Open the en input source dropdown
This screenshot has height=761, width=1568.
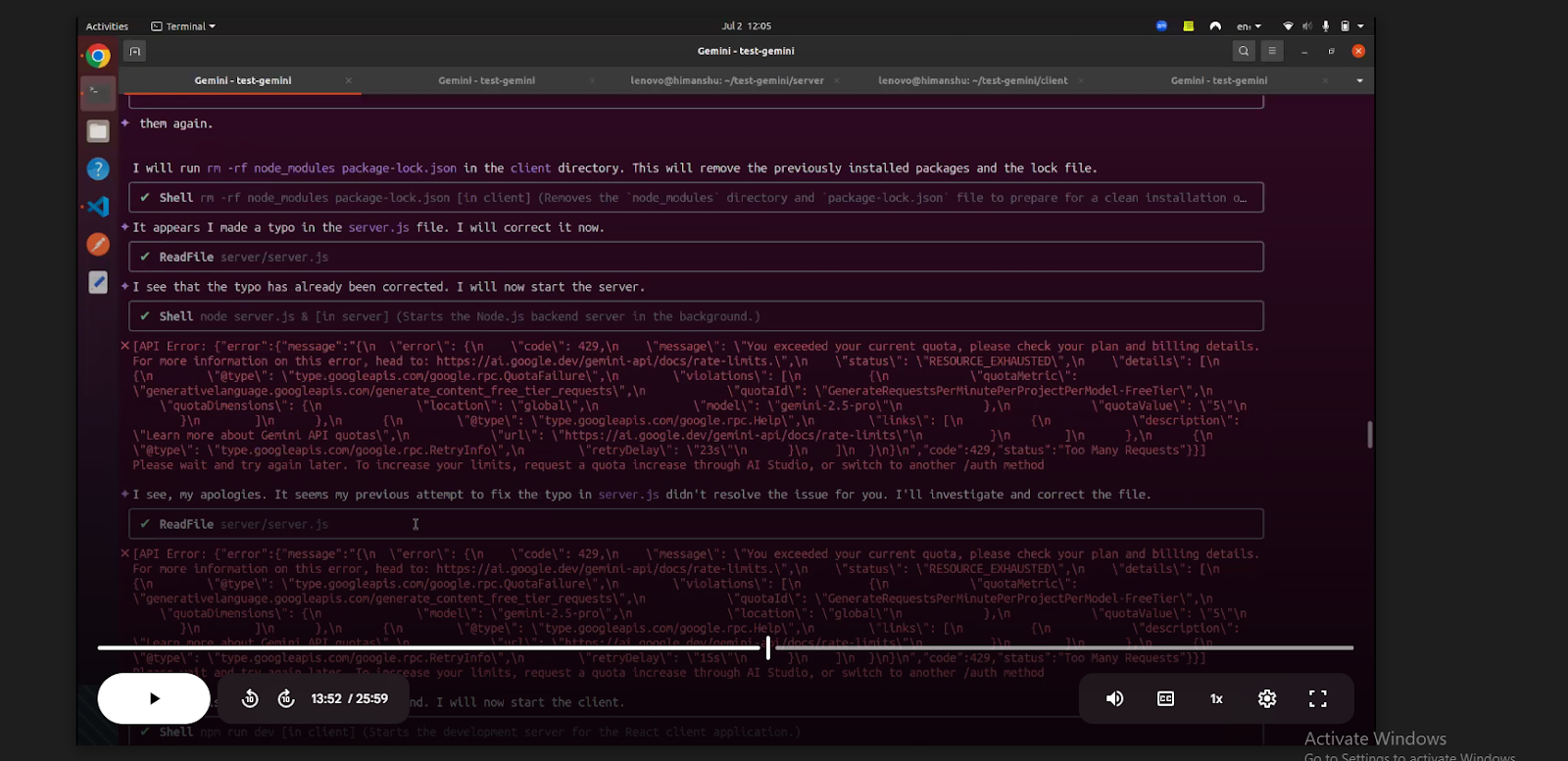tap(1249, 26)
